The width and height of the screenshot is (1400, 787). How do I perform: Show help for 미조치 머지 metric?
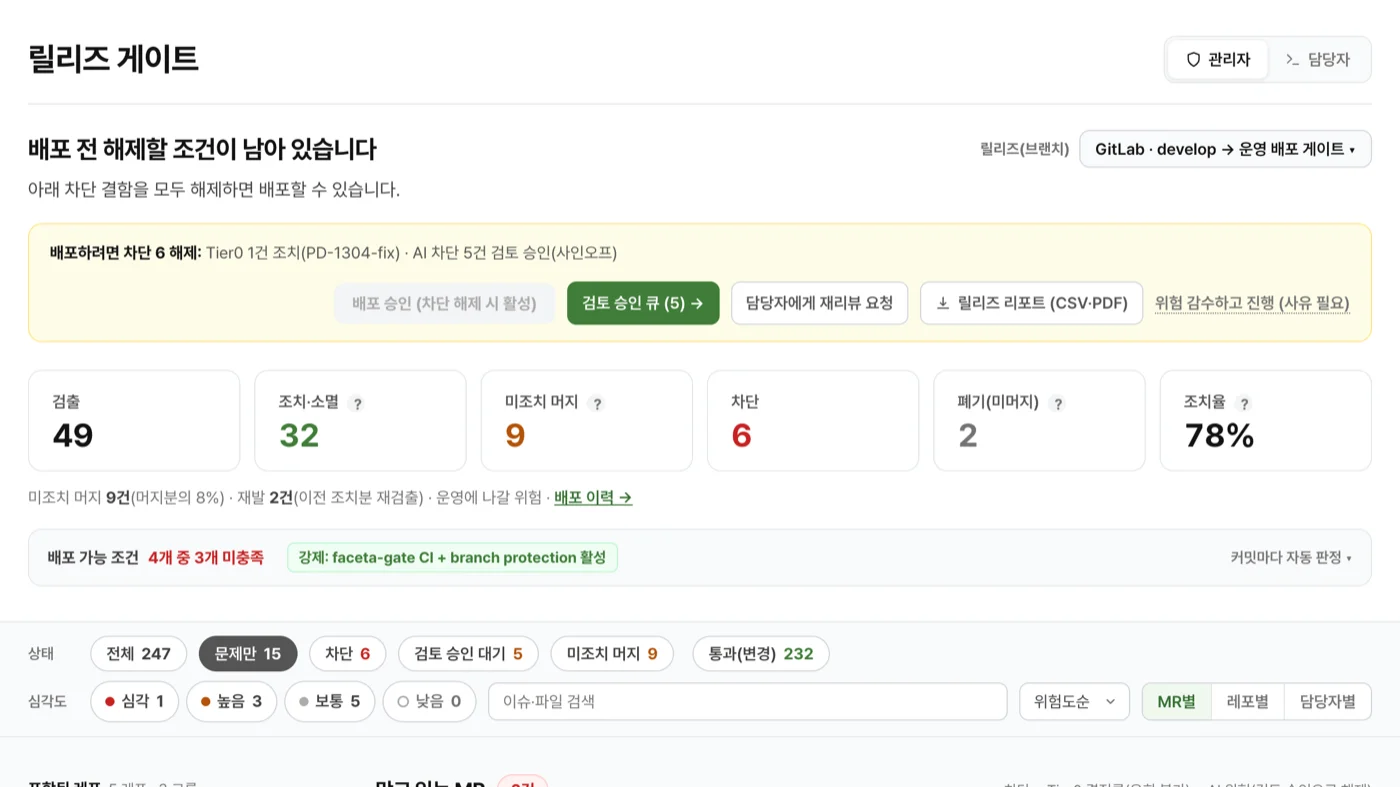[x=597, y=404]
